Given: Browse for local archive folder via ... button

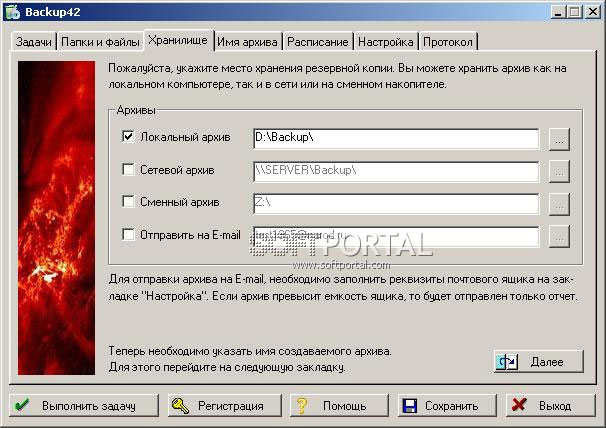Looking at the screenshot, I should pyautogui.click(x=559, y=139).
